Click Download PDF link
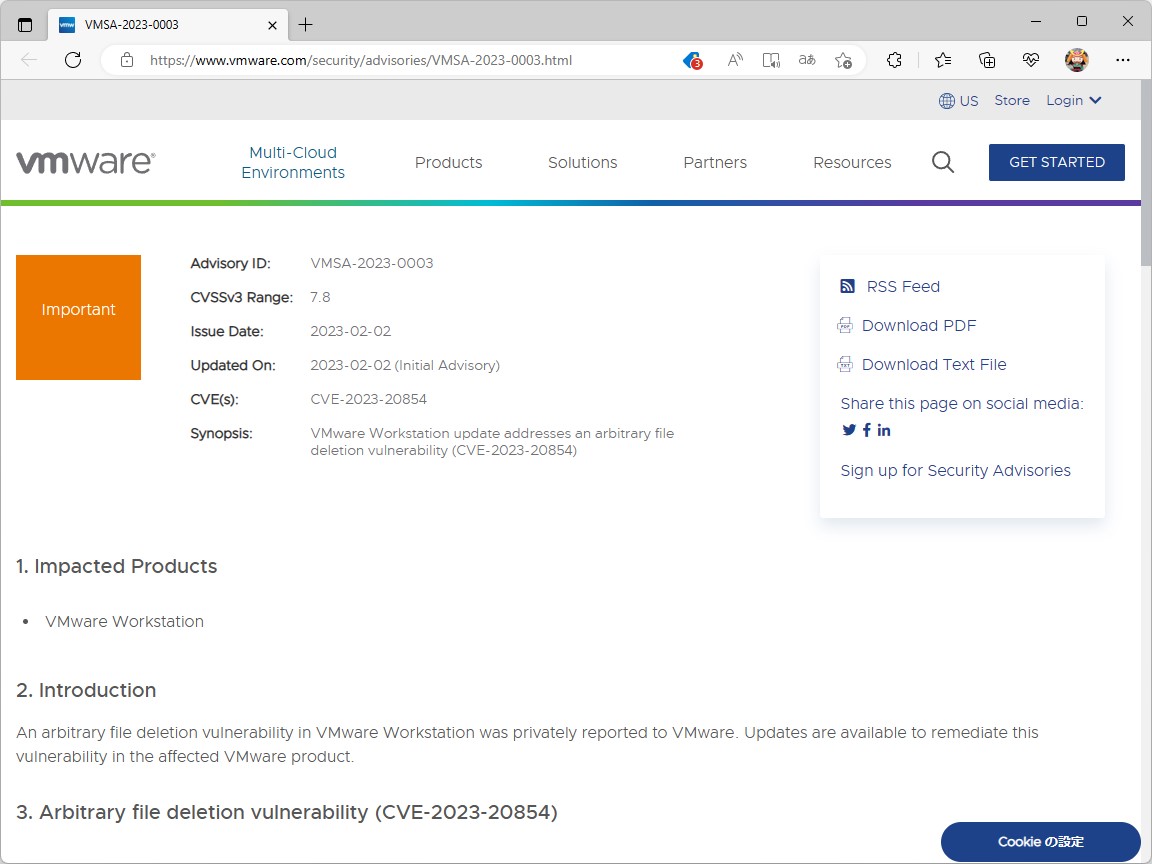The height and width of the screenshot is (864, 1152). pyautogui.click(x=919, y=325)
